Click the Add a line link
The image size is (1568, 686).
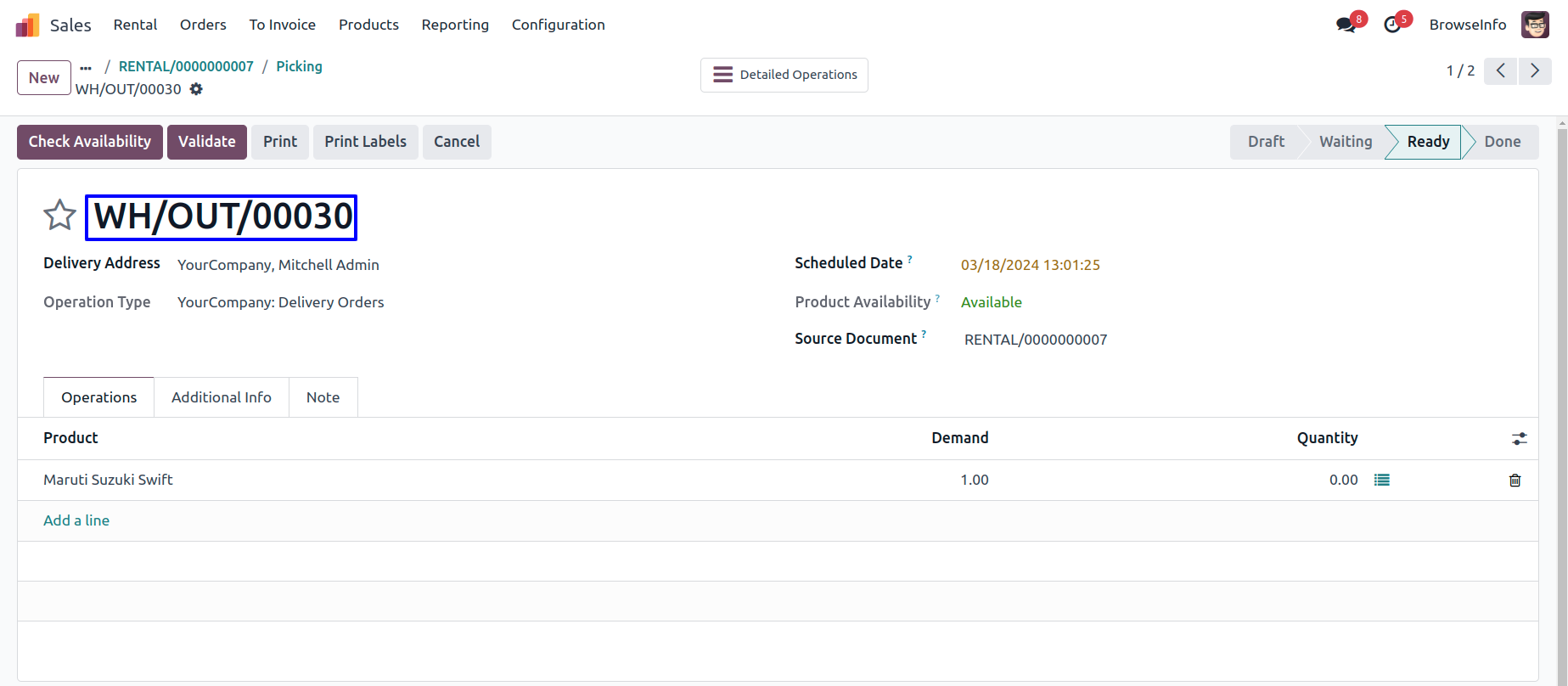76,520
